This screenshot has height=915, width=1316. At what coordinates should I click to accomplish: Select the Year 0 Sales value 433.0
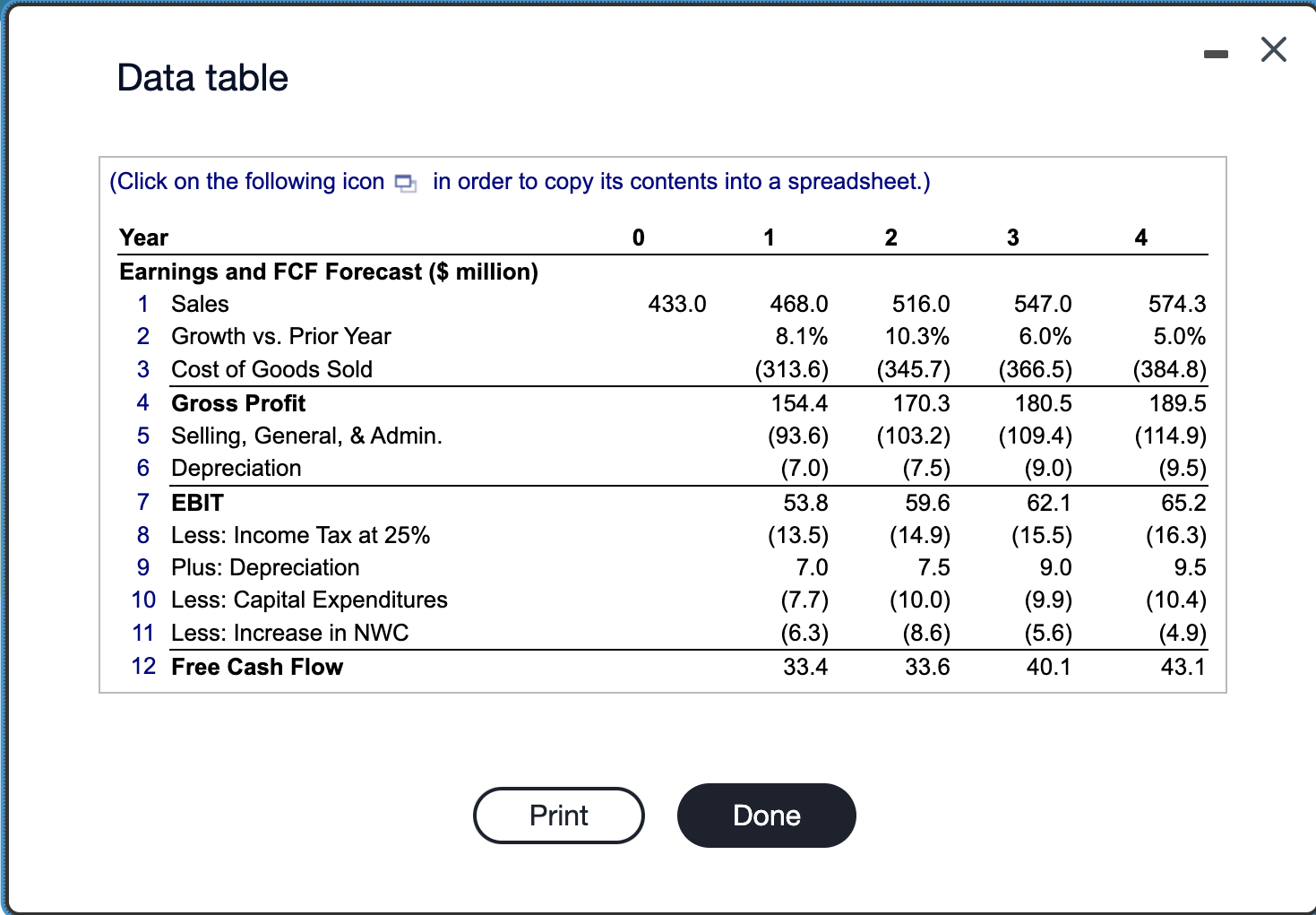click(x=677, y=304)
